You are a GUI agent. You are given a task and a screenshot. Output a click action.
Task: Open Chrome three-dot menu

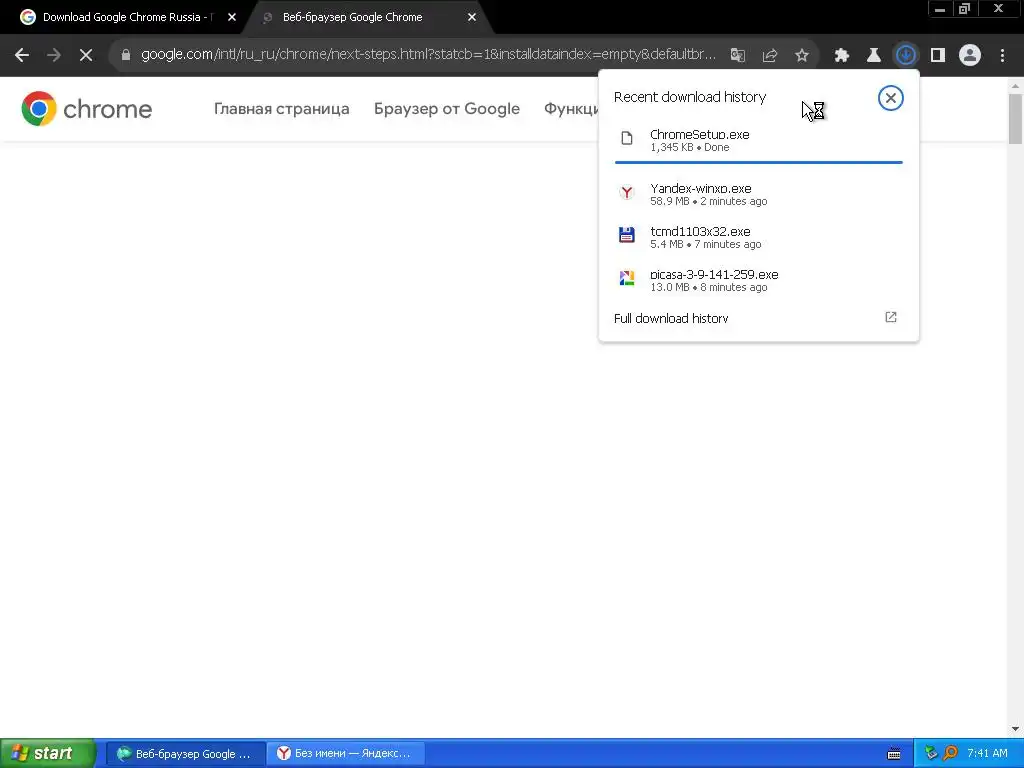1002,55
